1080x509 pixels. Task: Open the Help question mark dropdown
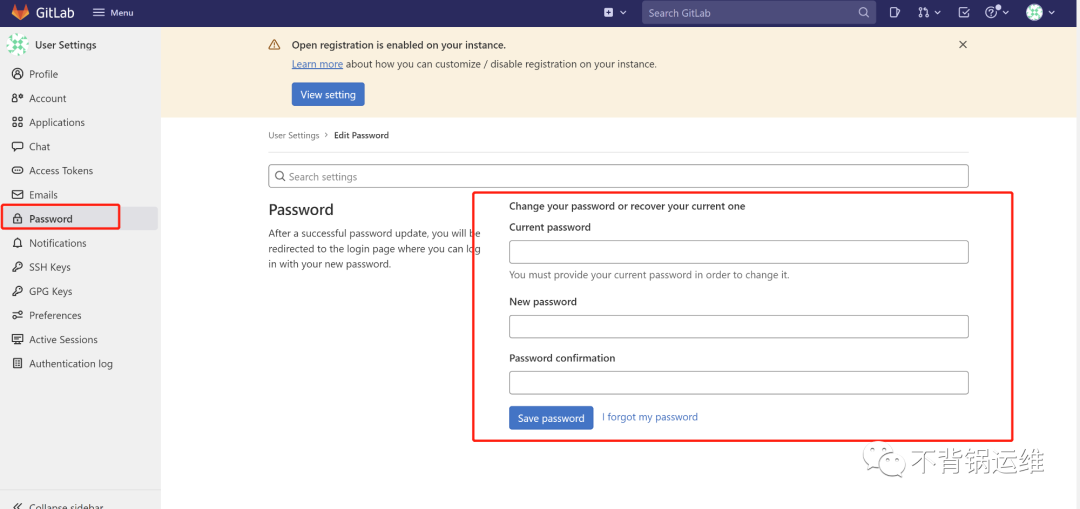coord(997,12)
